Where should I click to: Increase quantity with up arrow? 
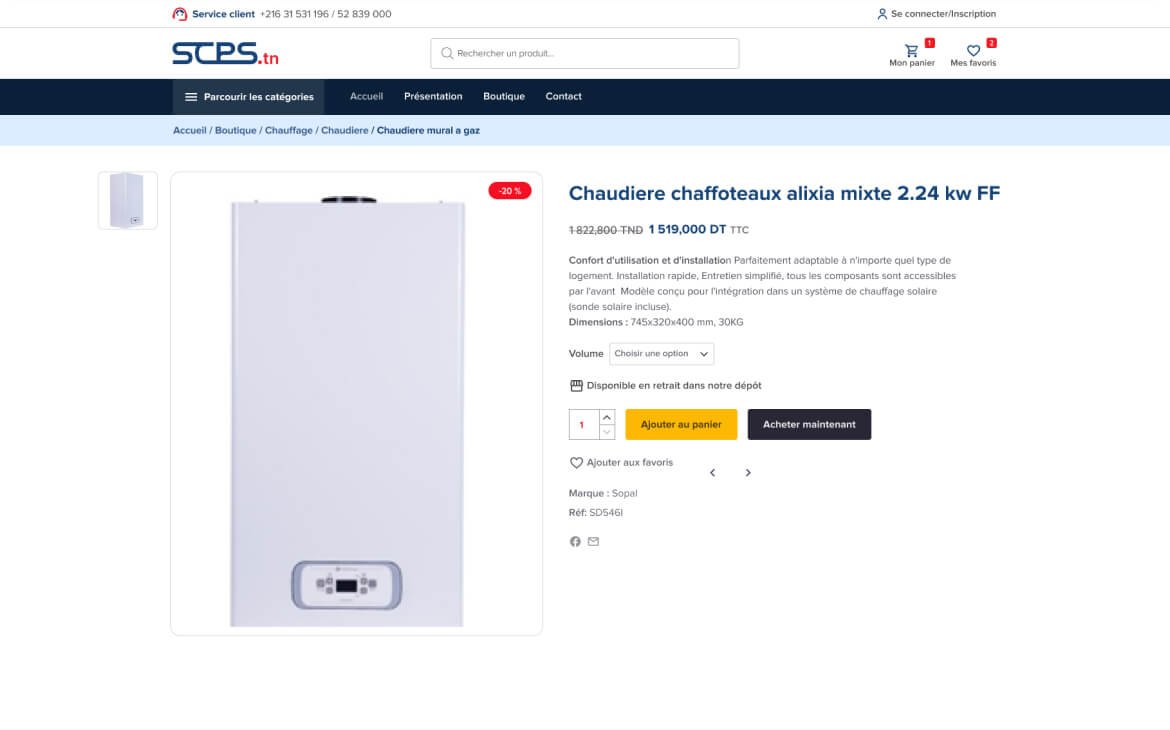[x=607, y=417]
